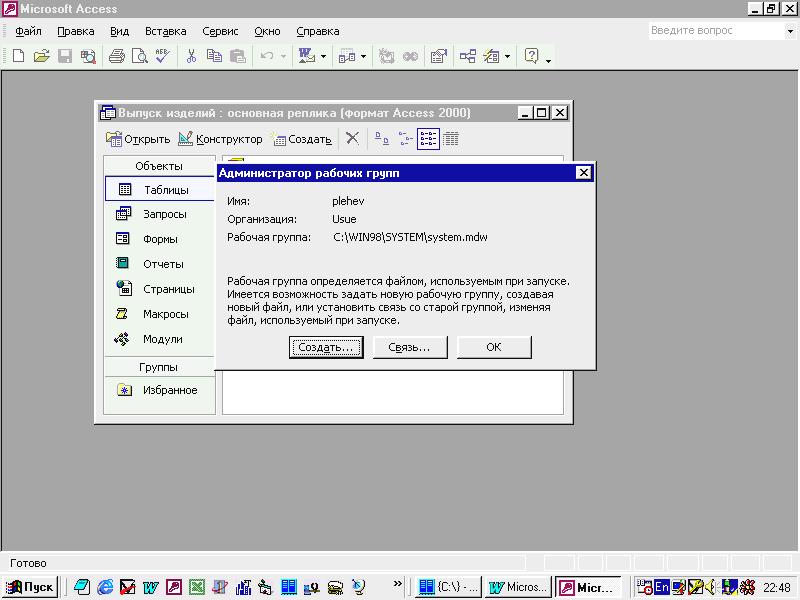Switch database window to Details view
Image resolution: width=800 pixels, height=600 pixels.
451,138
